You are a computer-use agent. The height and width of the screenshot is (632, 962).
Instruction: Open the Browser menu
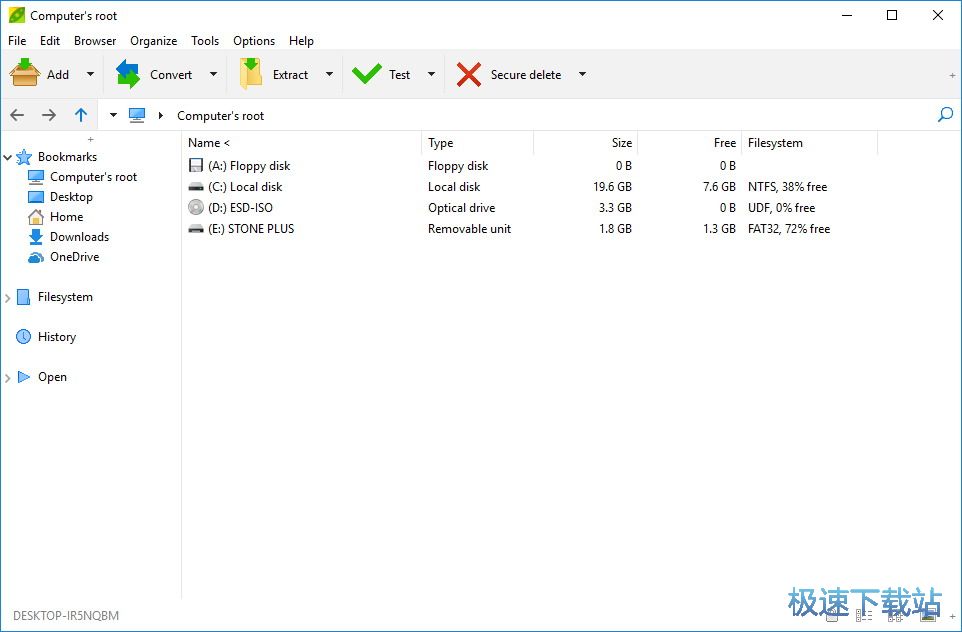click(x=95, y=40)
